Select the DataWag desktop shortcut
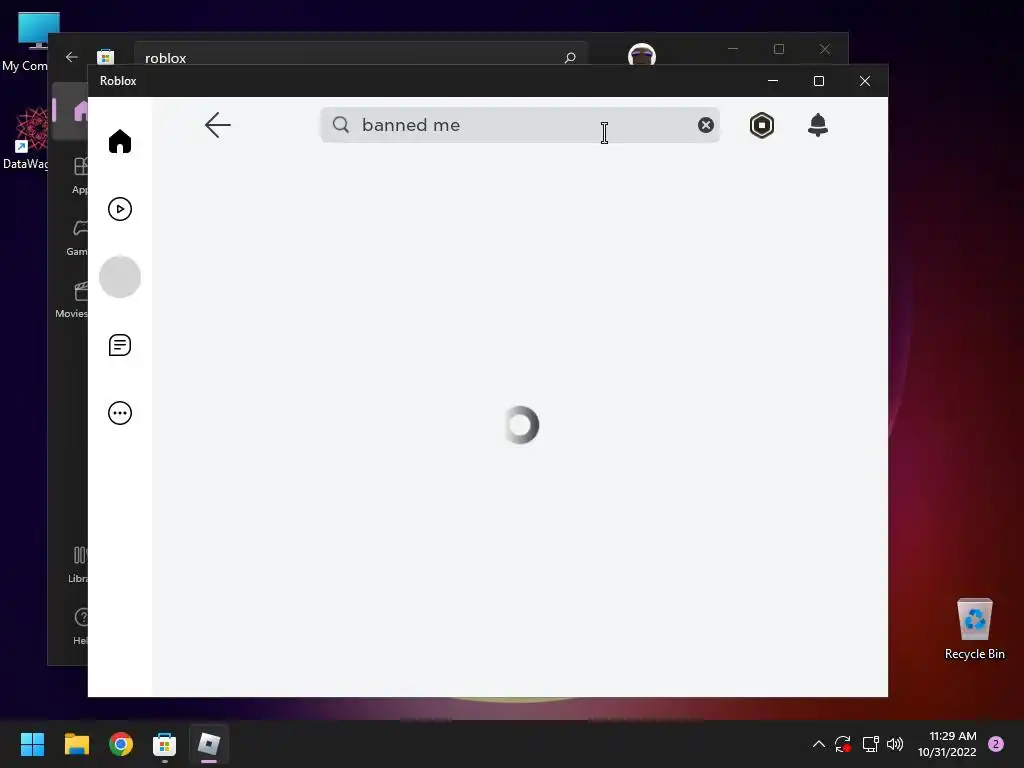Screen dimensions: 1024x768 [x=26, y=138]
